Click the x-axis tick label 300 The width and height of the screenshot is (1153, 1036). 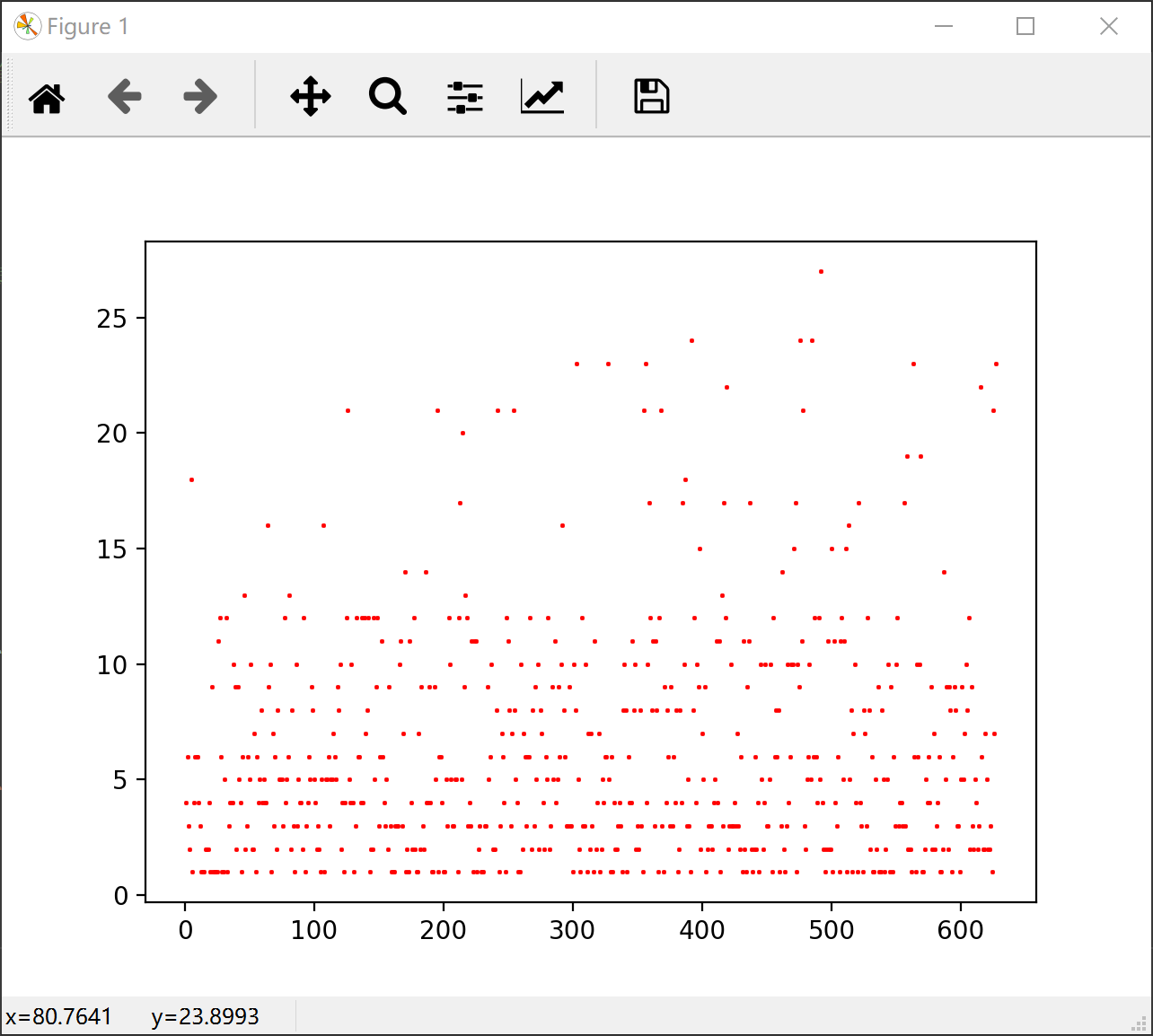[573, 930]
